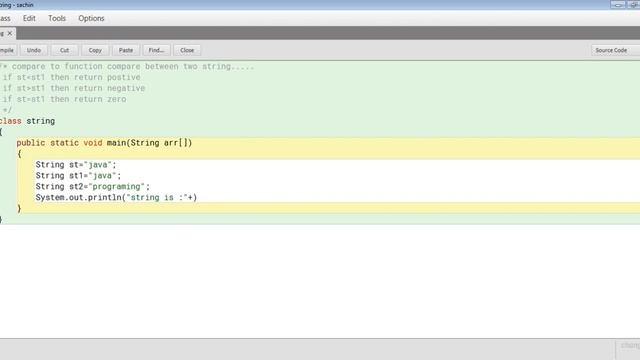Click the line 'class string'
This screenshot has height=360, width=640.
click(x=27, y=121)
